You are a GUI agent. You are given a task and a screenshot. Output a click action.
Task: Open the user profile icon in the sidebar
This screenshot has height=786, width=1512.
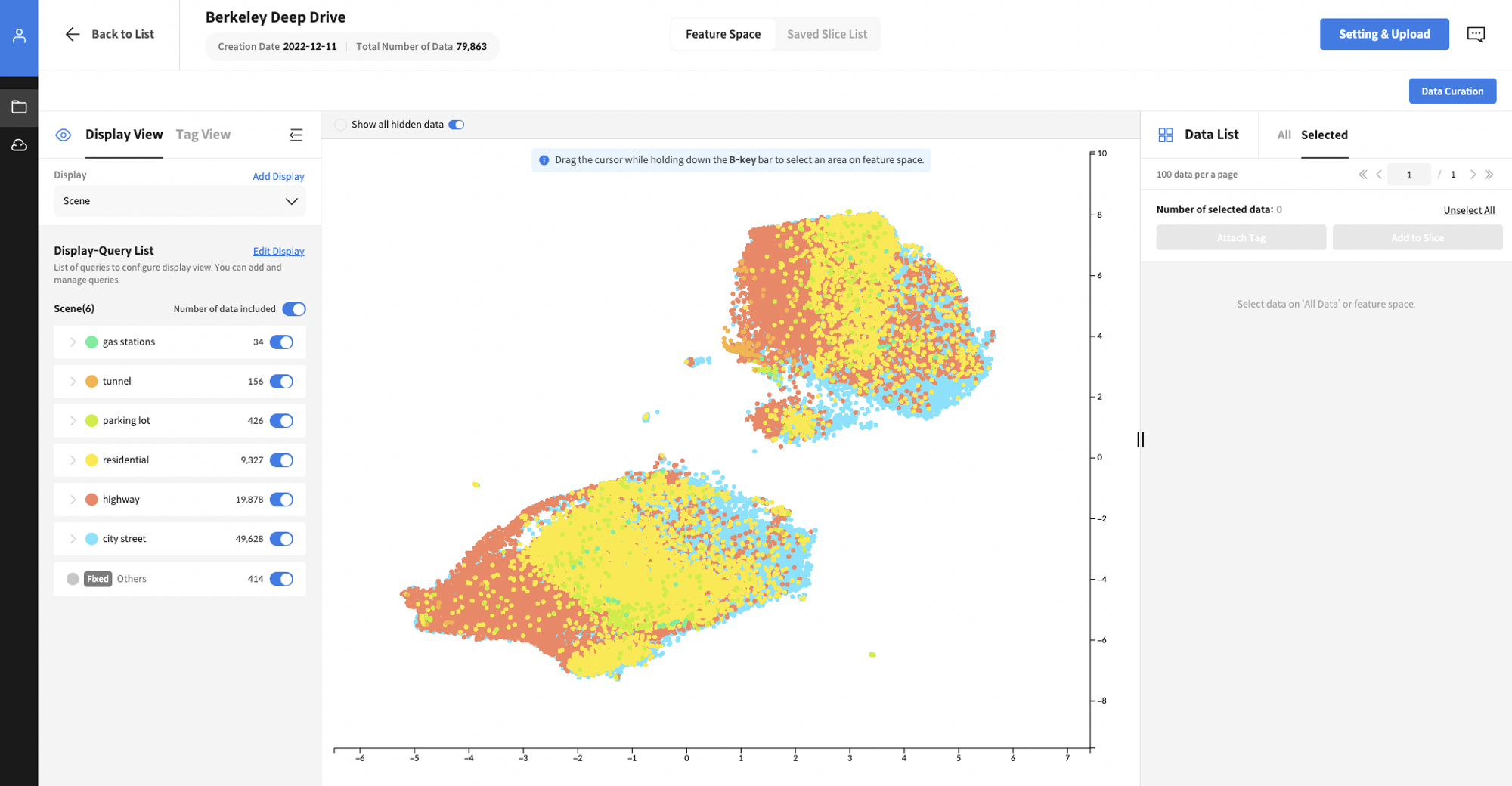click(x=19, y=36)
